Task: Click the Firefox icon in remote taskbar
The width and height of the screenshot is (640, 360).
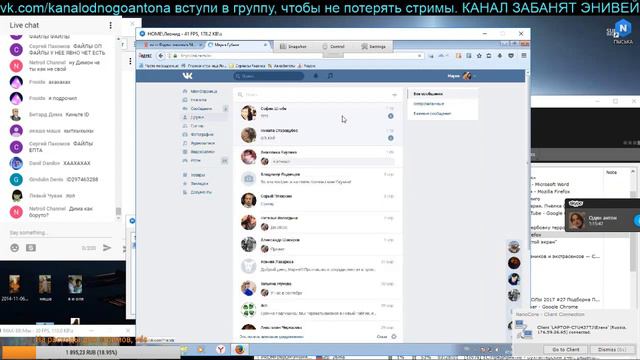Action: 240,349
